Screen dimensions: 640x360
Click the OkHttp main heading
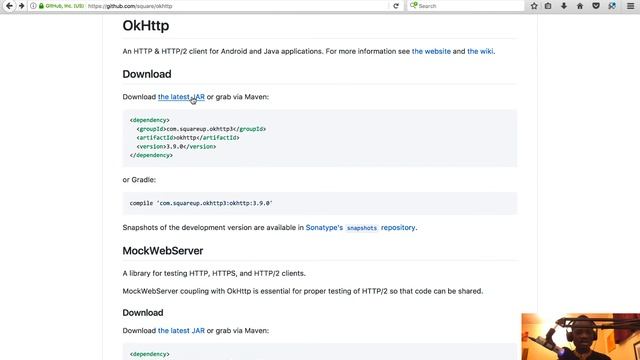tap(146, 26)
